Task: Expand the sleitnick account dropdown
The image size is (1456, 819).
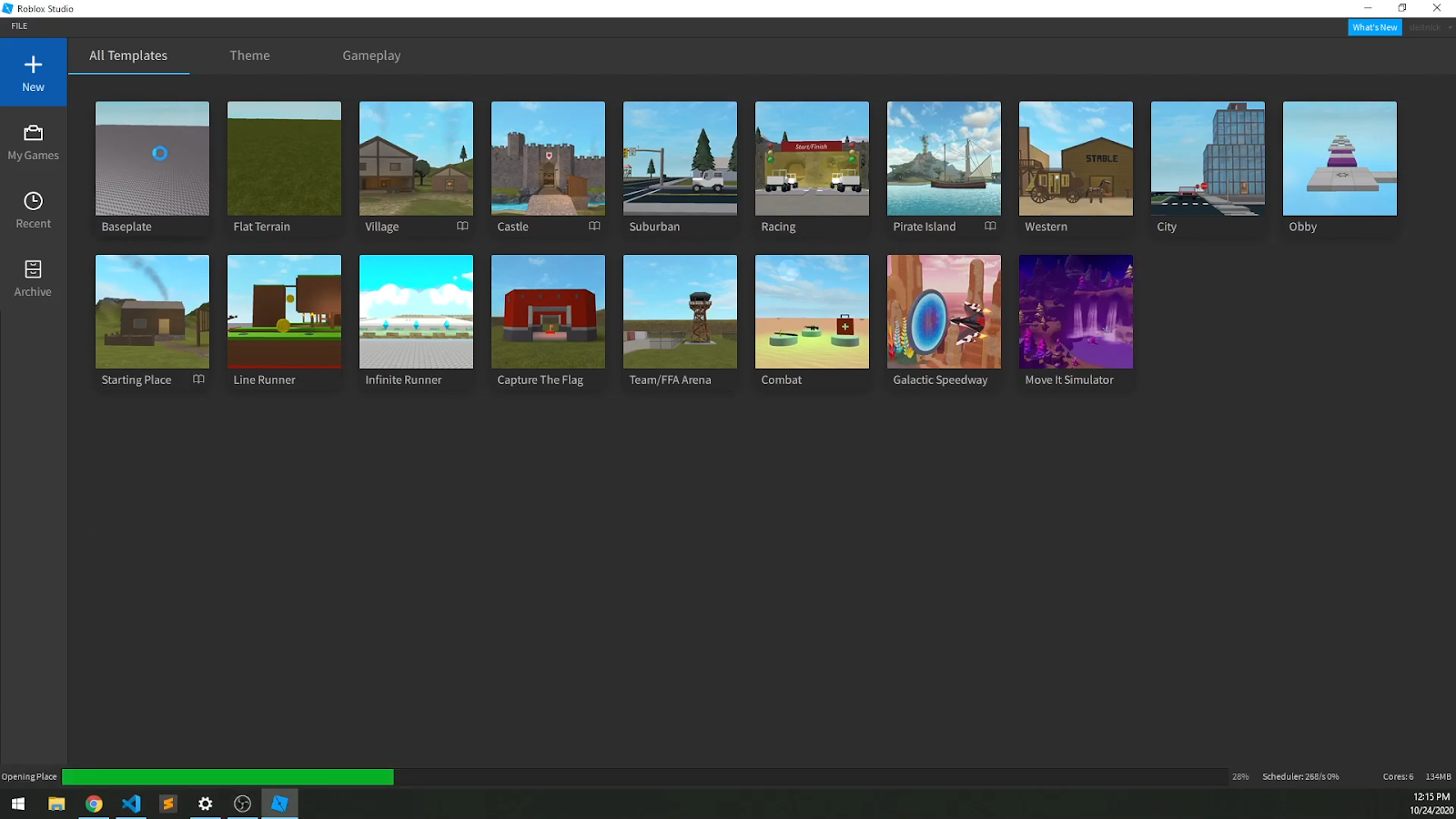Action: click(x=1450, y=26)
